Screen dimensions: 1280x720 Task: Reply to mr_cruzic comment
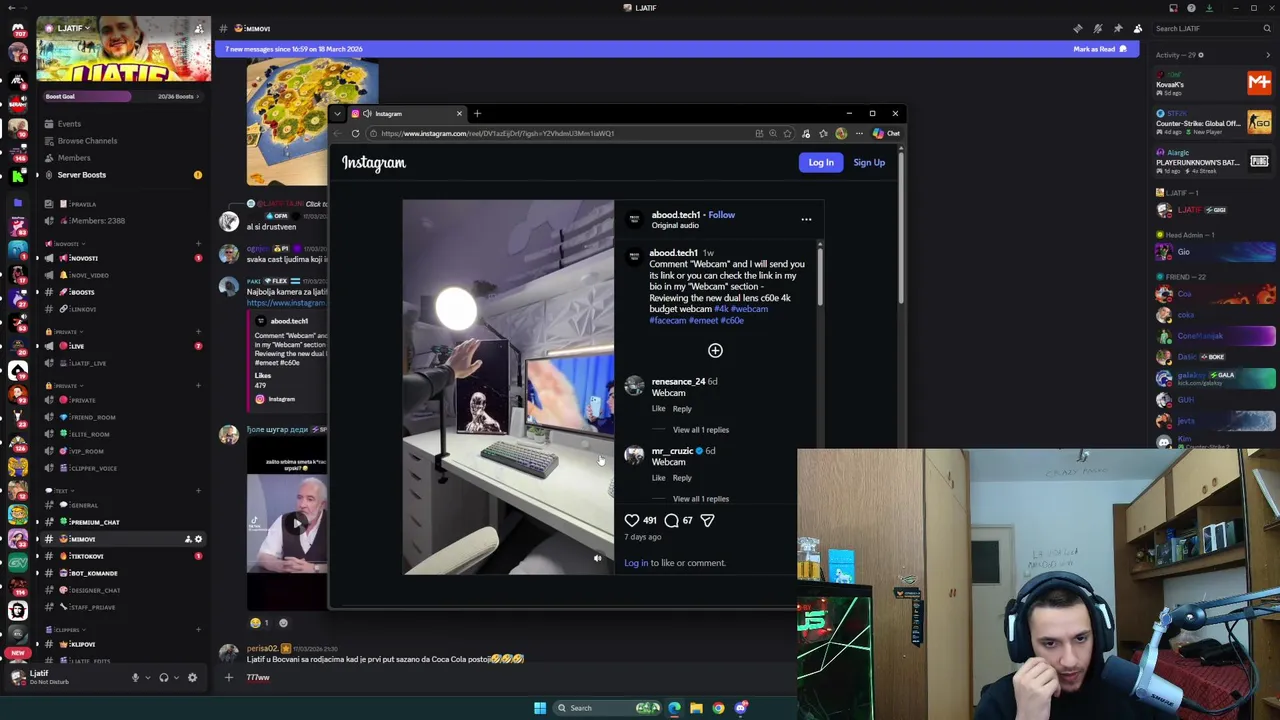click(682, 478)
